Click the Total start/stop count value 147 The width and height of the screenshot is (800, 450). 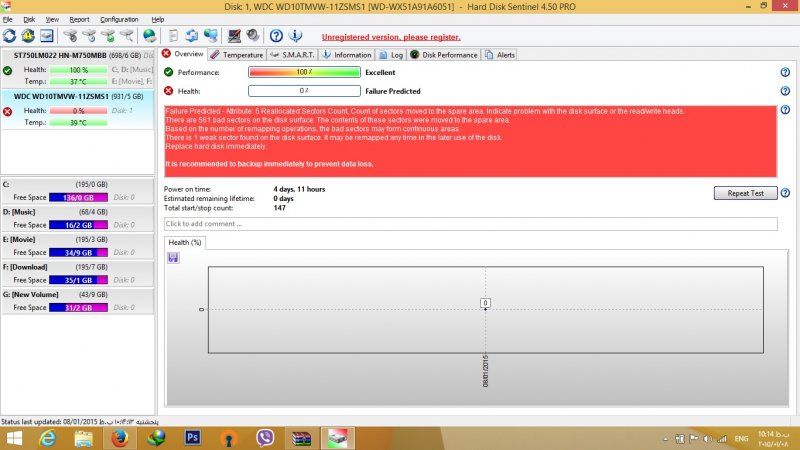tap(279, 208)
